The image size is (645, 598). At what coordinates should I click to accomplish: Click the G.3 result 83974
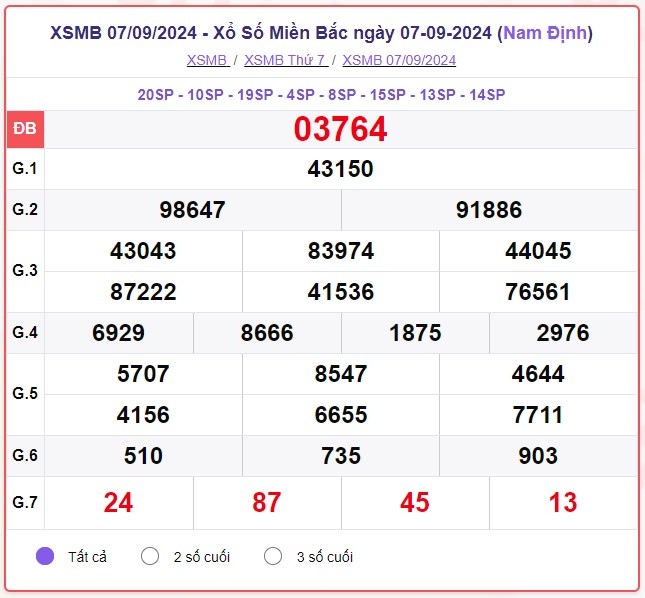[x=341, y=251]
